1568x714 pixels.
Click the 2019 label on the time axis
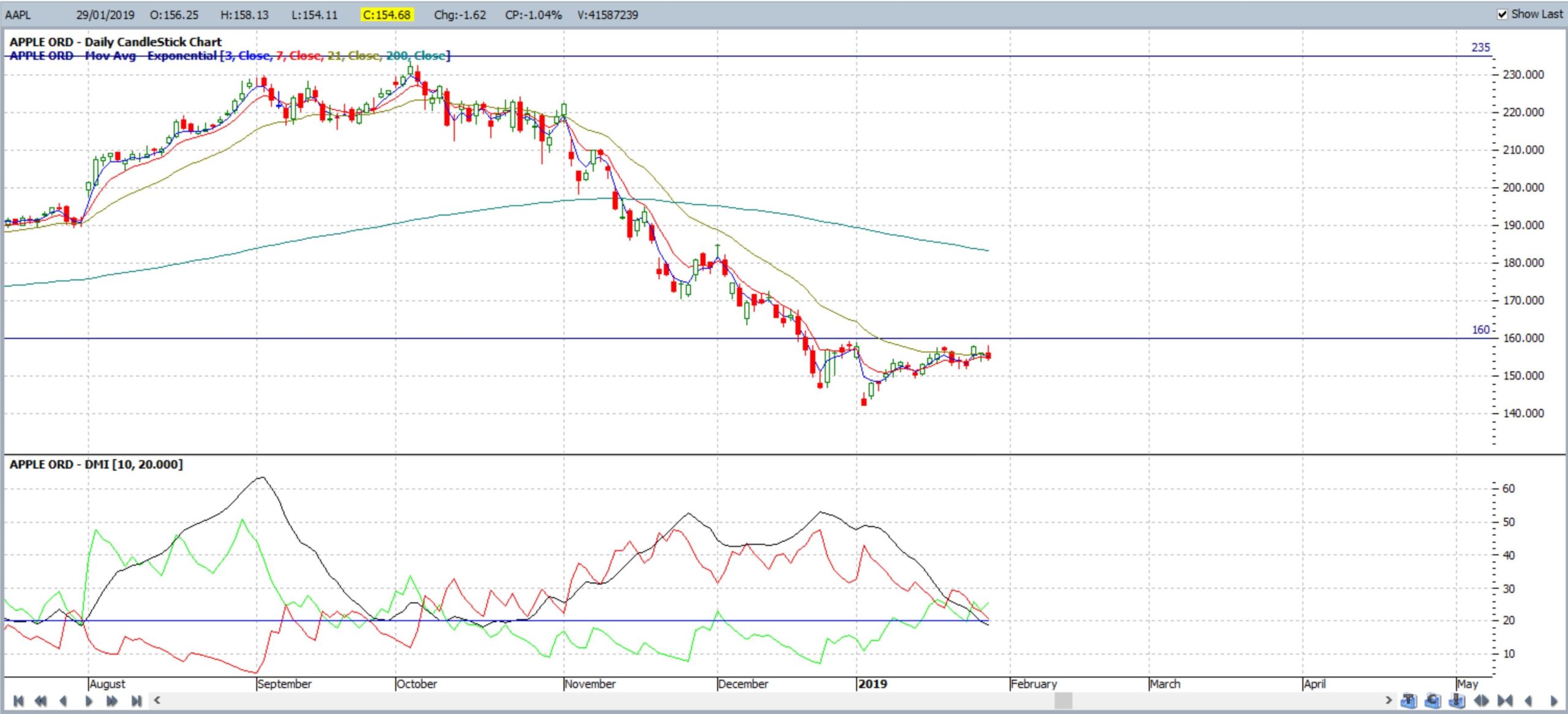point(873,683)
